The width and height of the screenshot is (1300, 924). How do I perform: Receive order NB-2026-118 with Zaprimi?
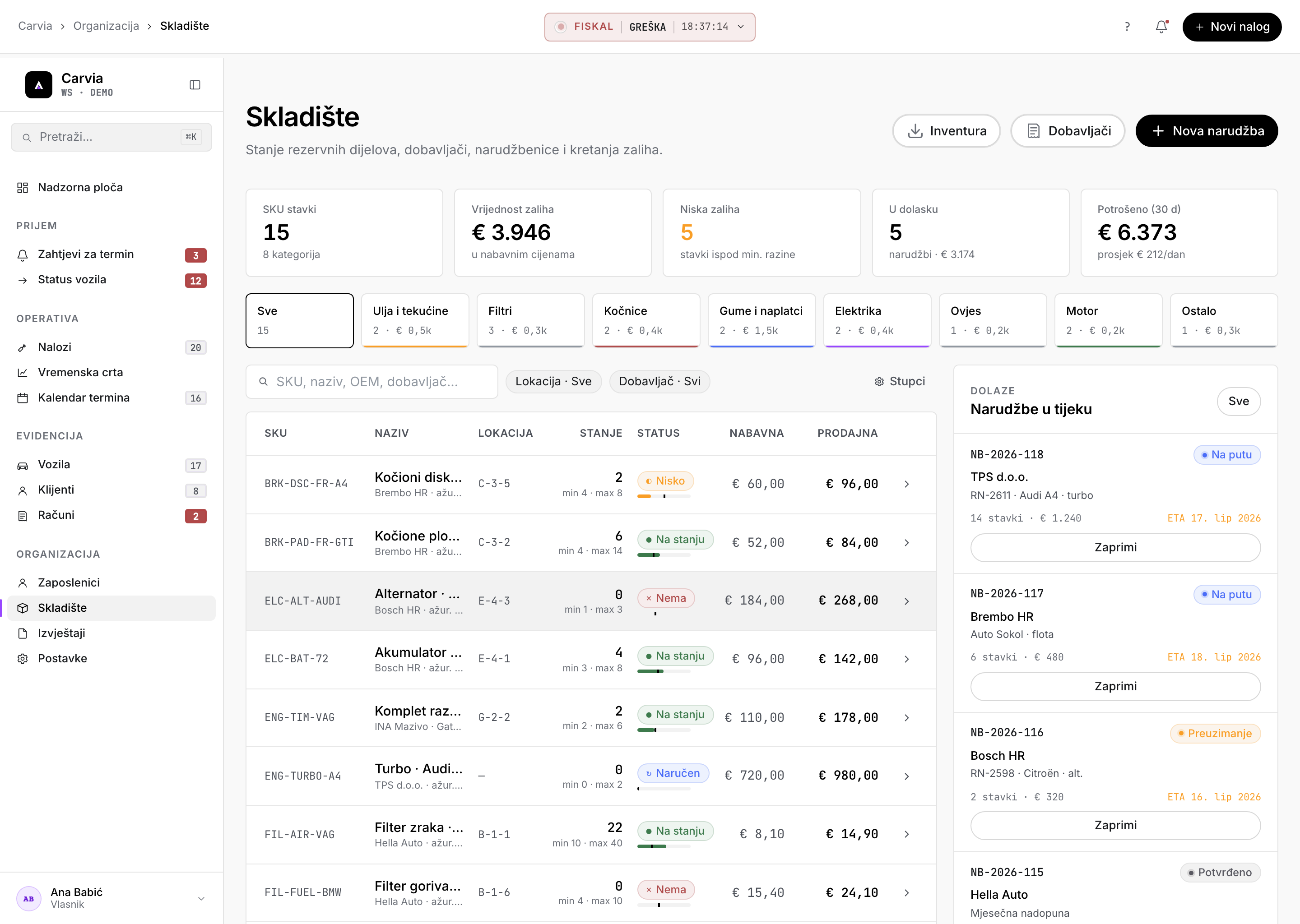pyautogui.click(x=1115, y=547)
